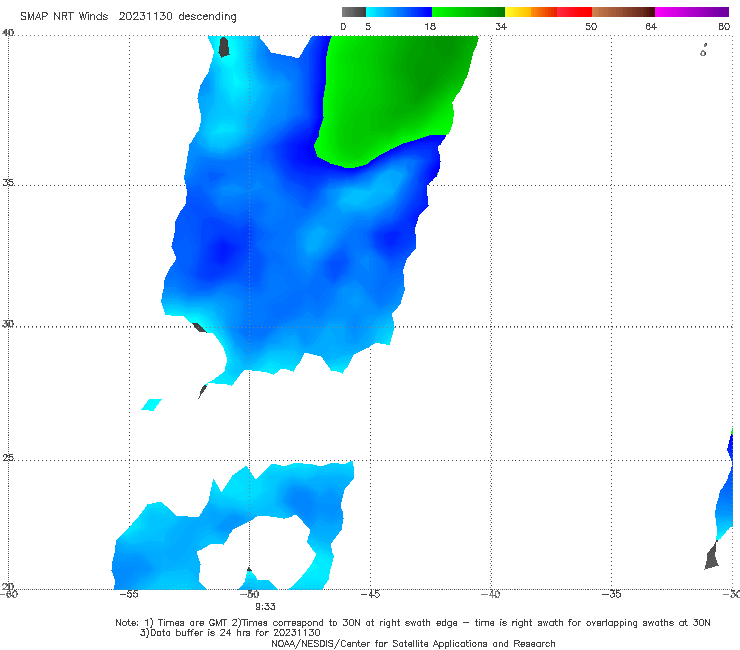Click the longitude label '-55' on the bottom axis
The height and width of the screenshot is (650, 740).
[x=129, y=594]
